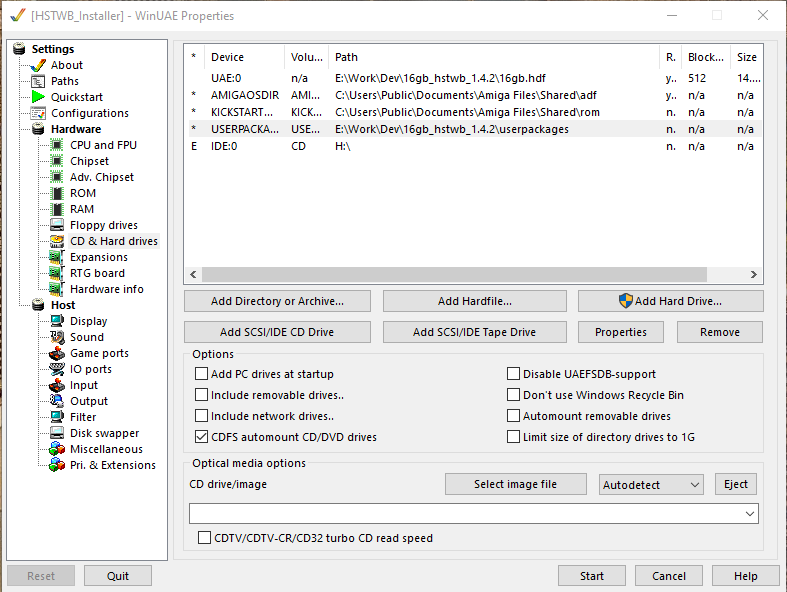Click the Add Hardfile button

click(475, 301)
